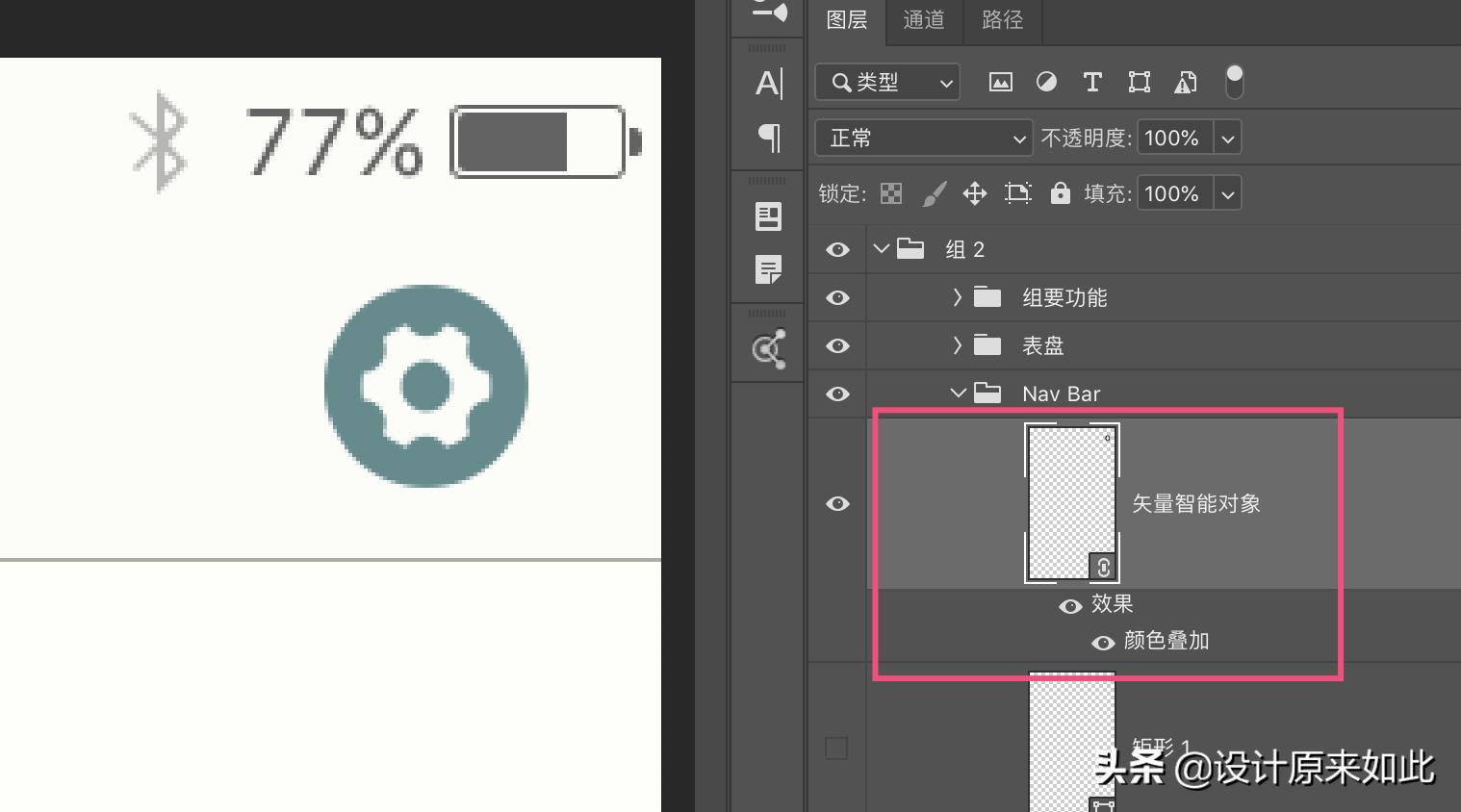
Task: Lock artboard nesting icon
Action: (x=1018, y=194)
